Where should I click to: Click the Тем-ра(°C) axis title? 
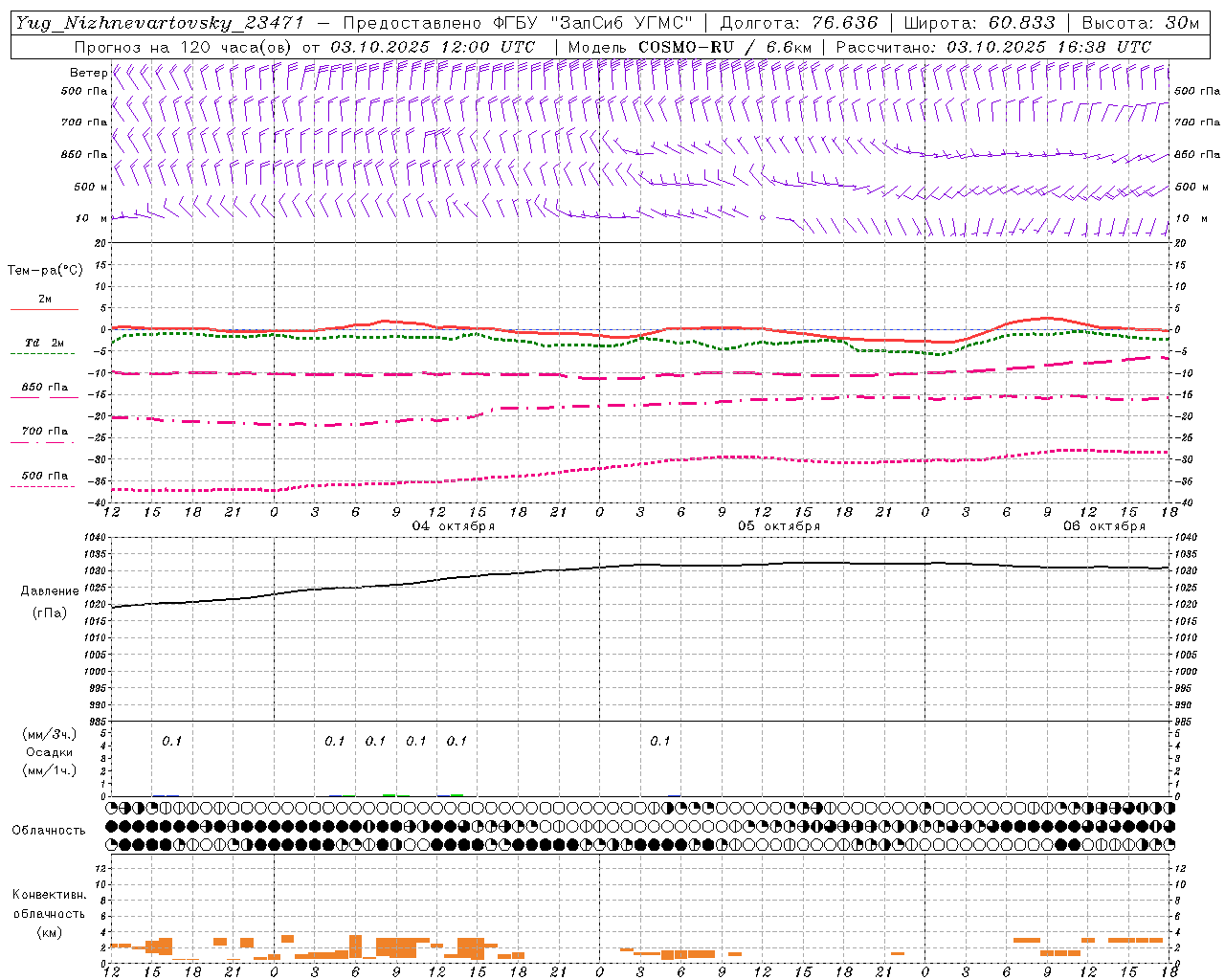pyautogui.click(x=45, y=271)
